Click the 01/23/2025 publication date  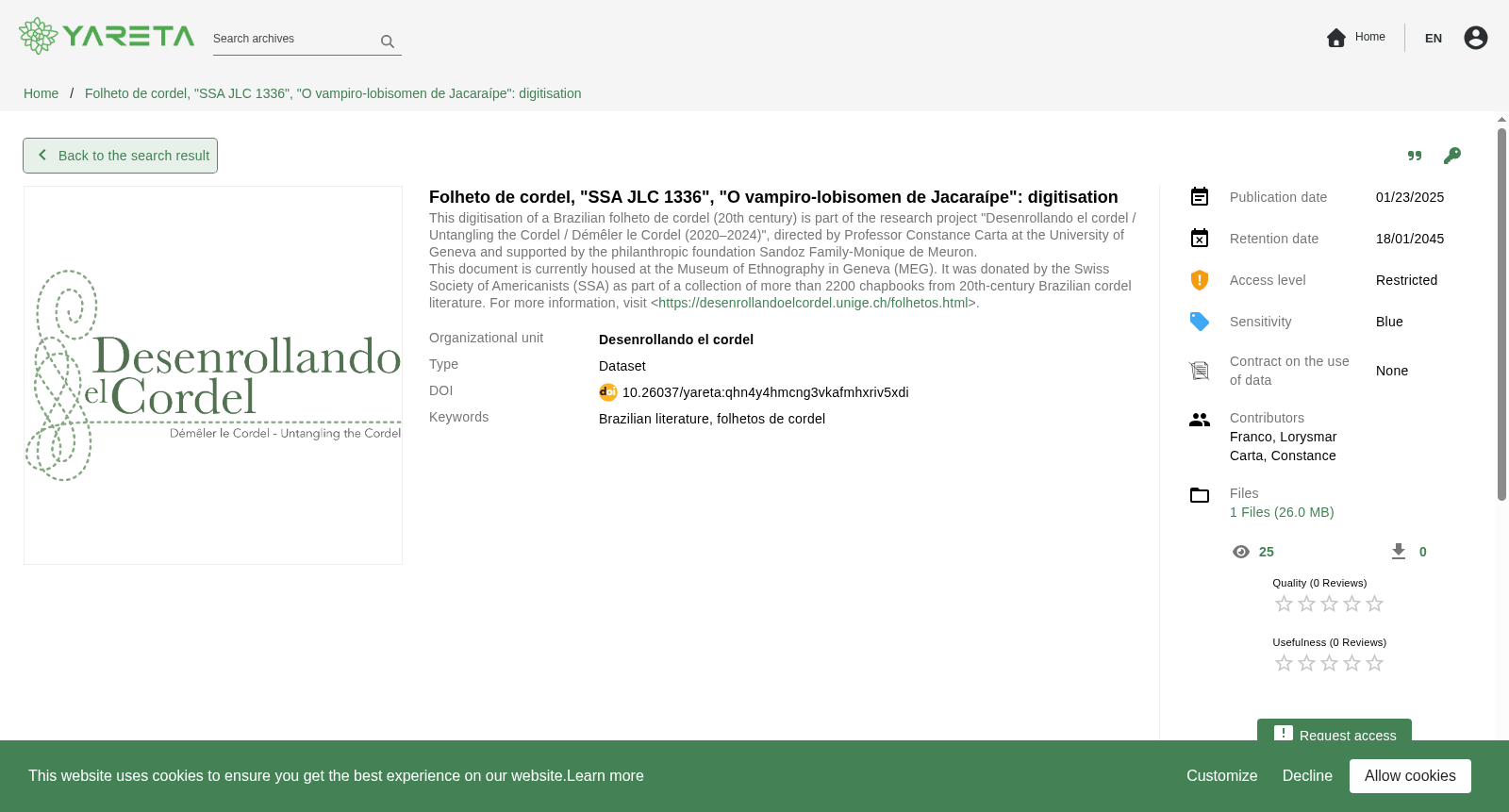click(1410, 197)
